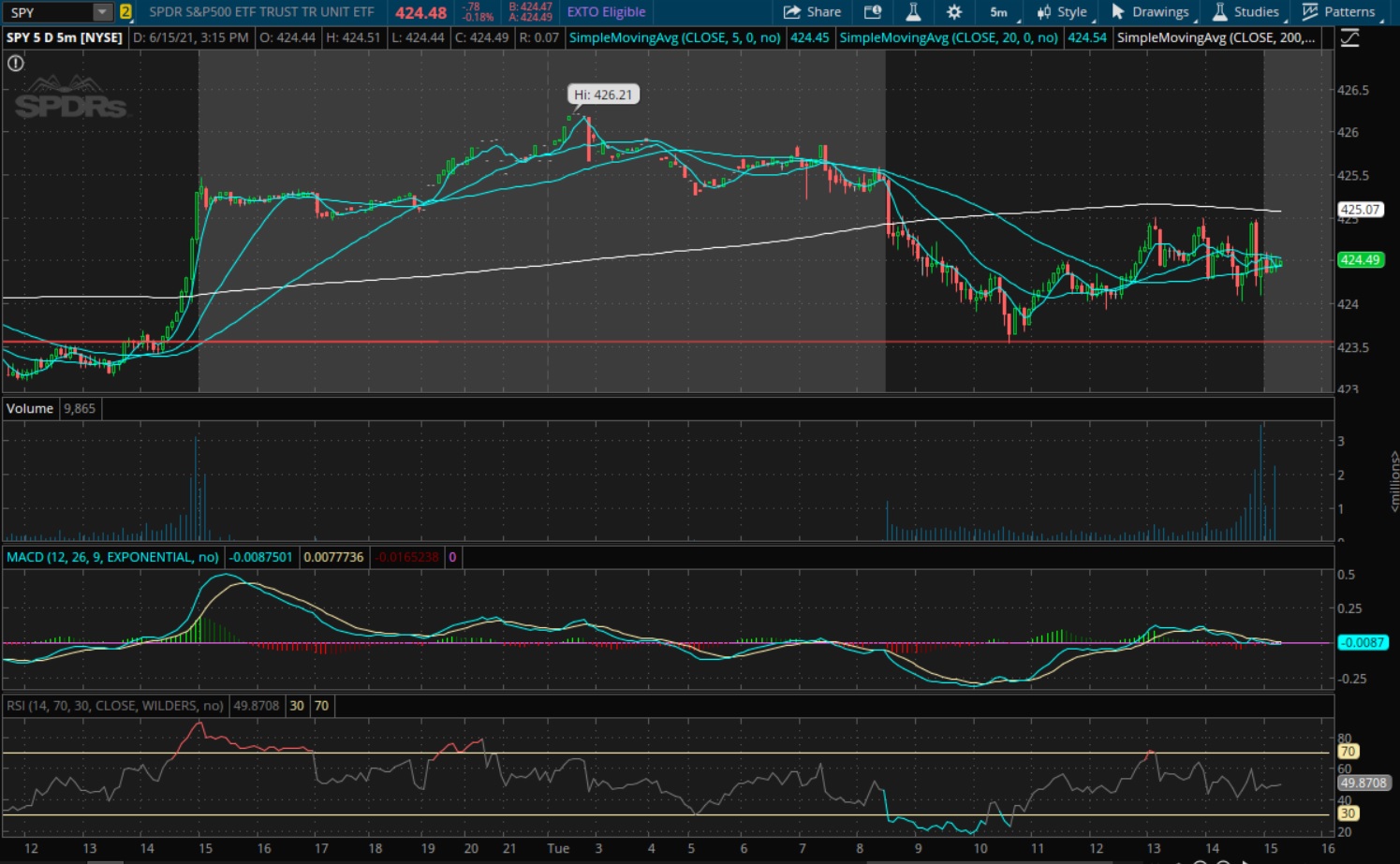
Task: Open the Style menu
Action: point(1063,12)
